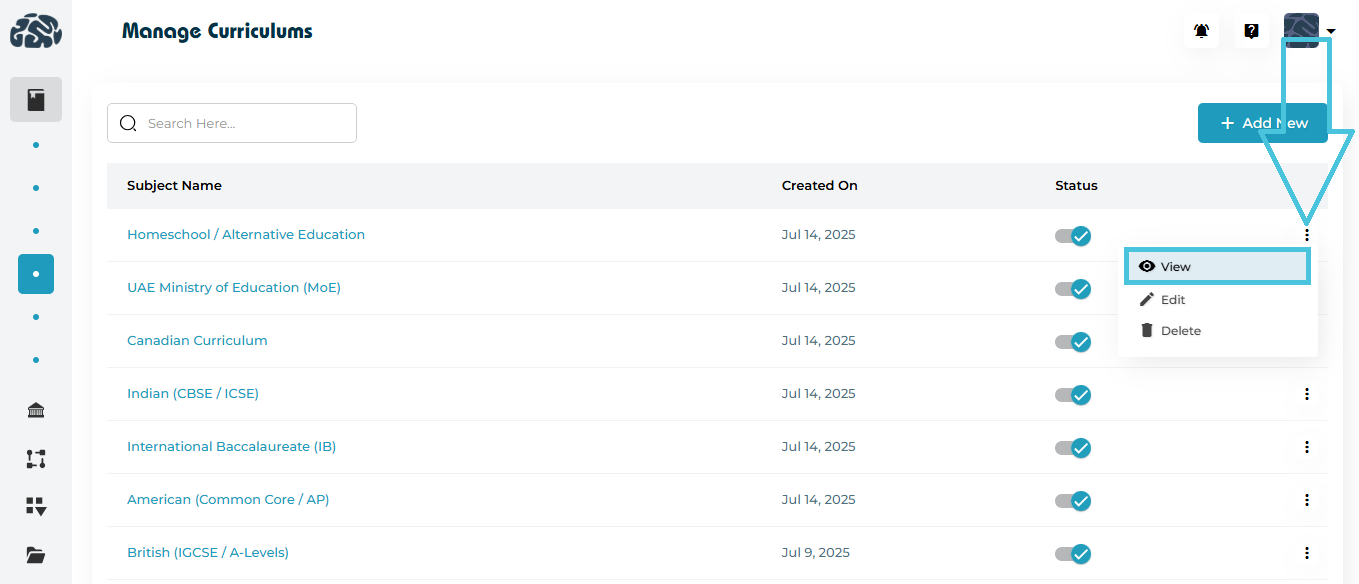Click the brain logo in the sidebar
Viewport: 1359px width, 584px height.
tap(36, 31)
